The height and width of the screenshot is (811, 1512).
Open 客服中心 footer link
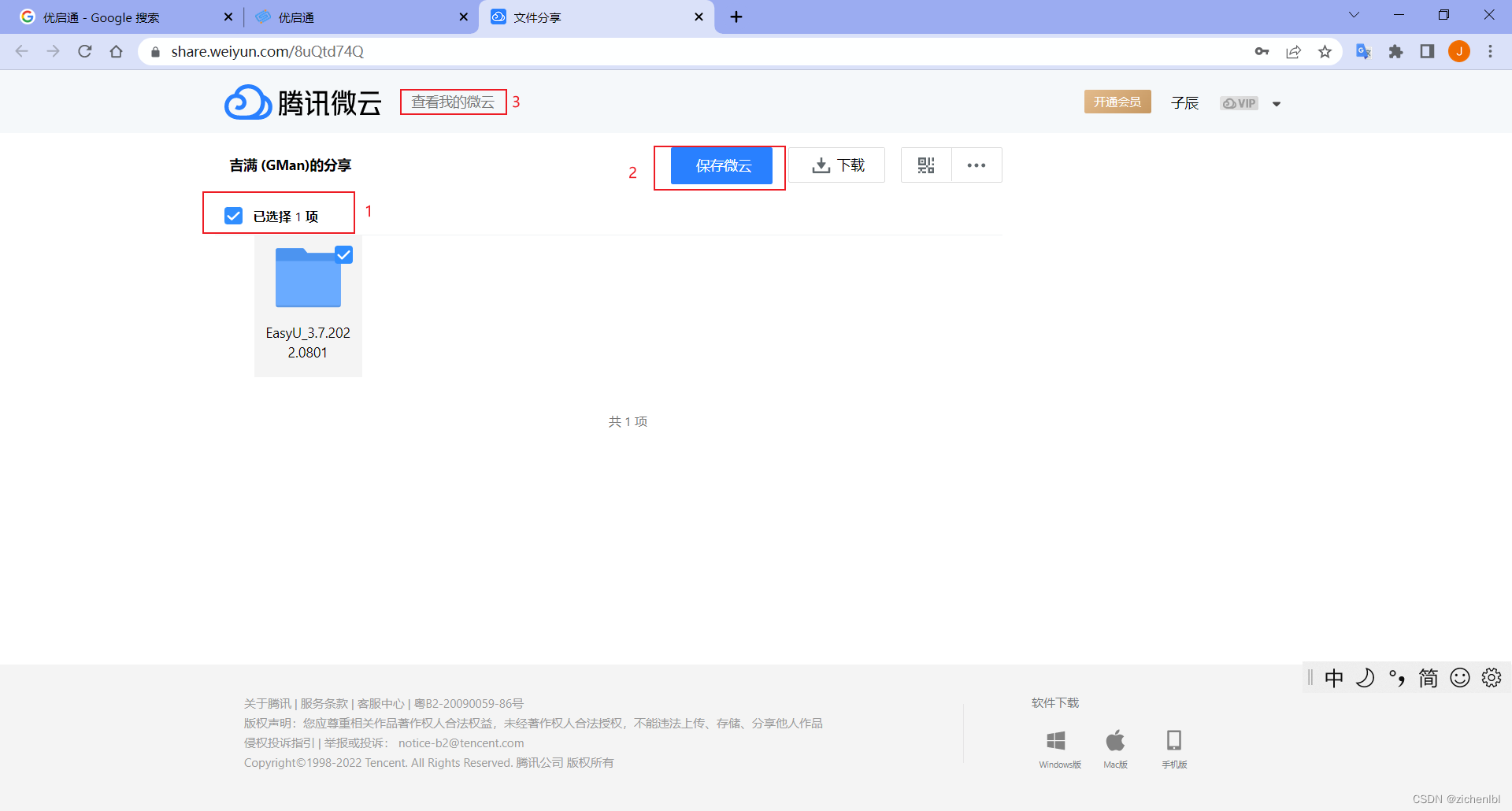pyautogui.click(x=380, y=703)
